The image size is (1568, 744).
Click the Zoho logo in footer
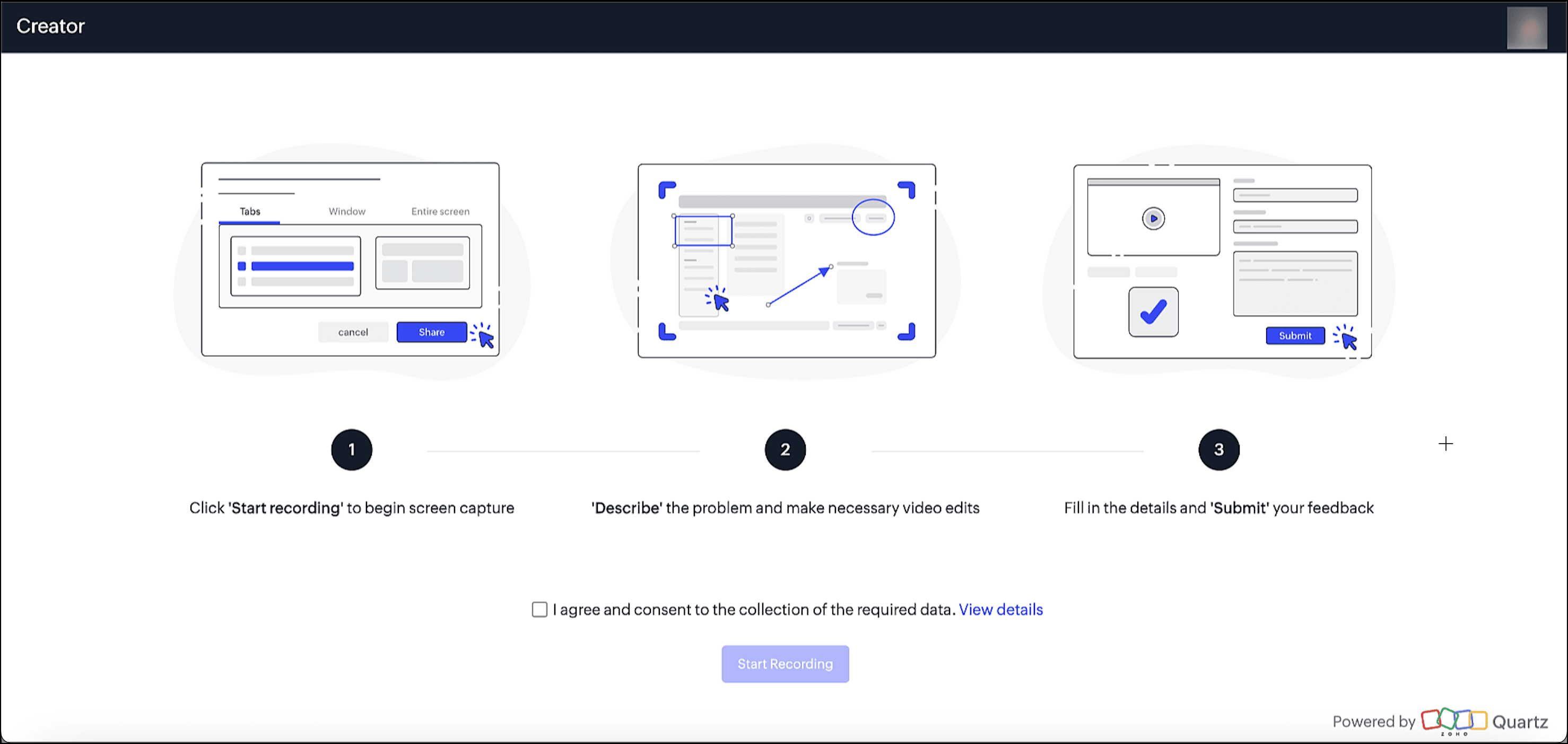1453,720
